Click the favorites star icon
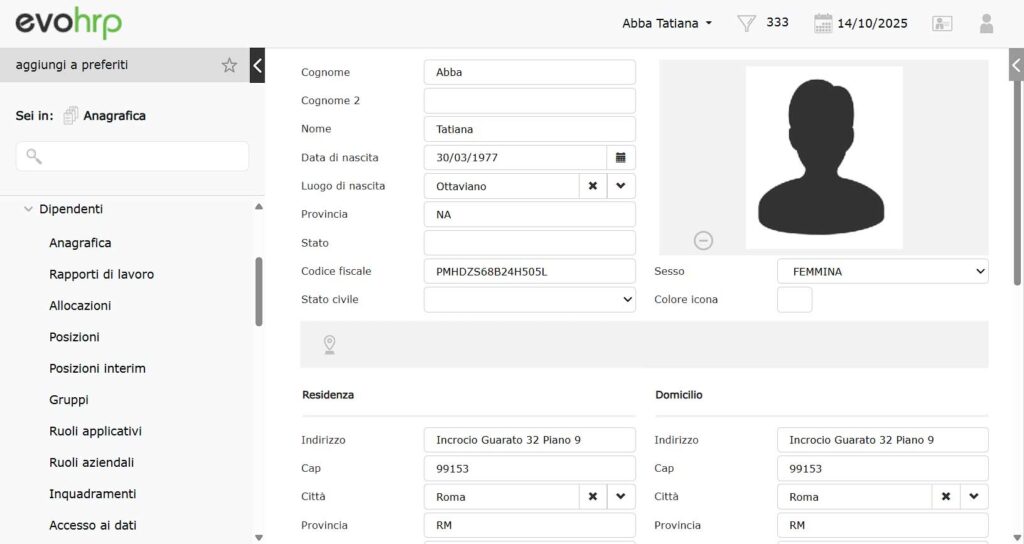Screen dimensions: 1024x544 (229, 65)
